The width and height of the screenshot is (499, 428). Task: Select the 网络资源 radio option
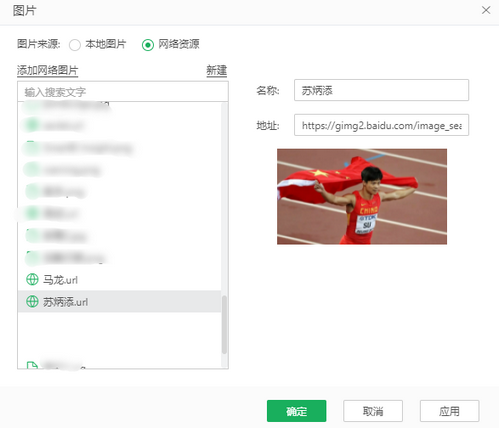coord(148,45)
